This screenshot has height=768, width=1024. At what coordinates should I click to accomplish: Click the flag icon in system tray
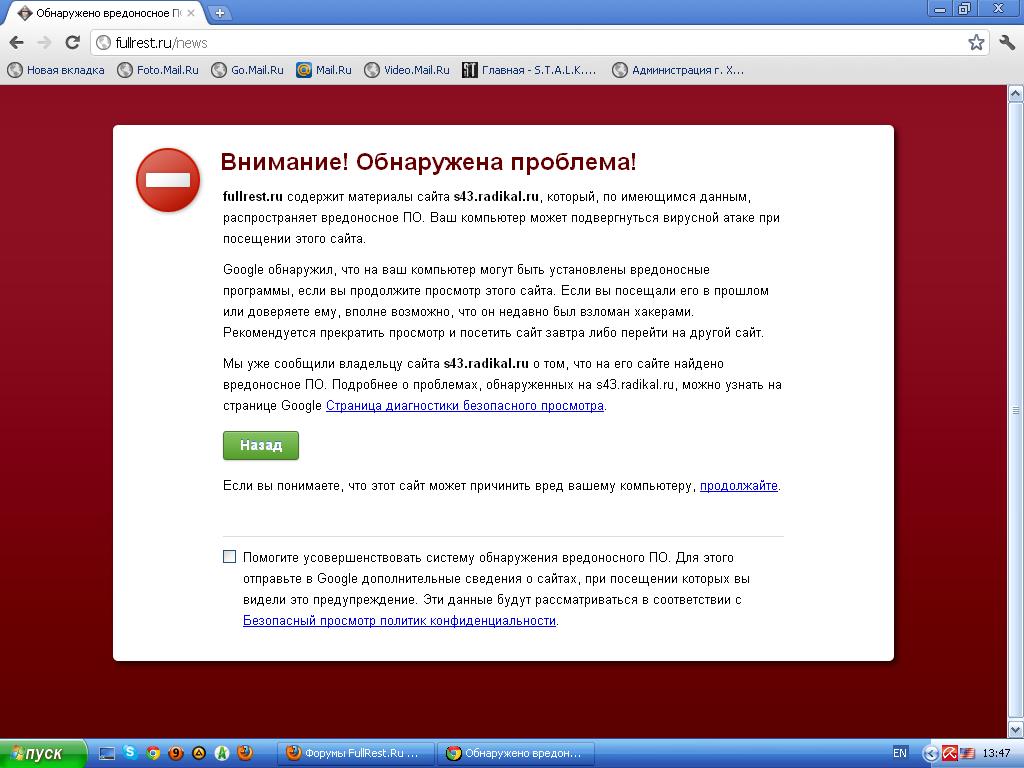pyautogui.click(x=967, y=754)
